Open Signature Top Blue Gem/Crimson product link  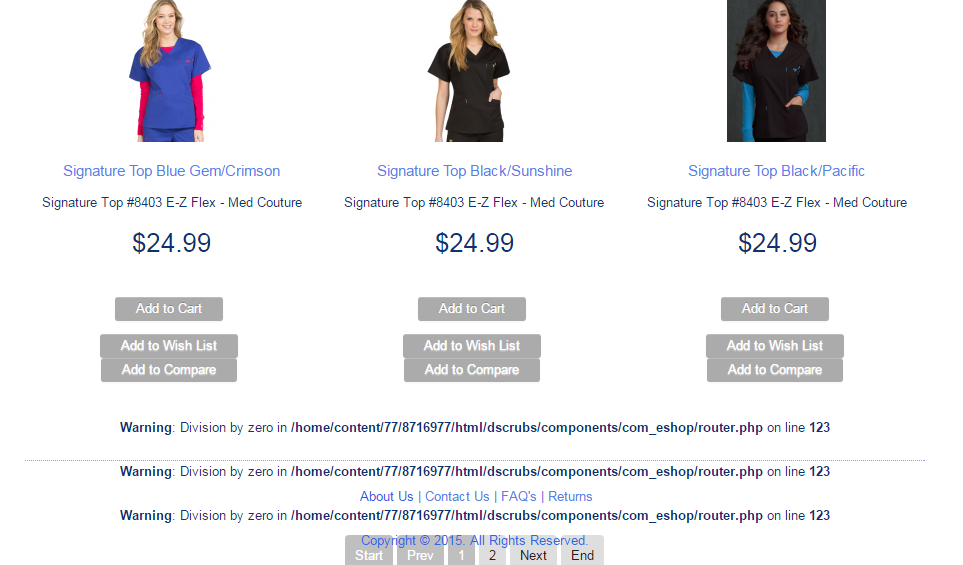click(171, 171)
